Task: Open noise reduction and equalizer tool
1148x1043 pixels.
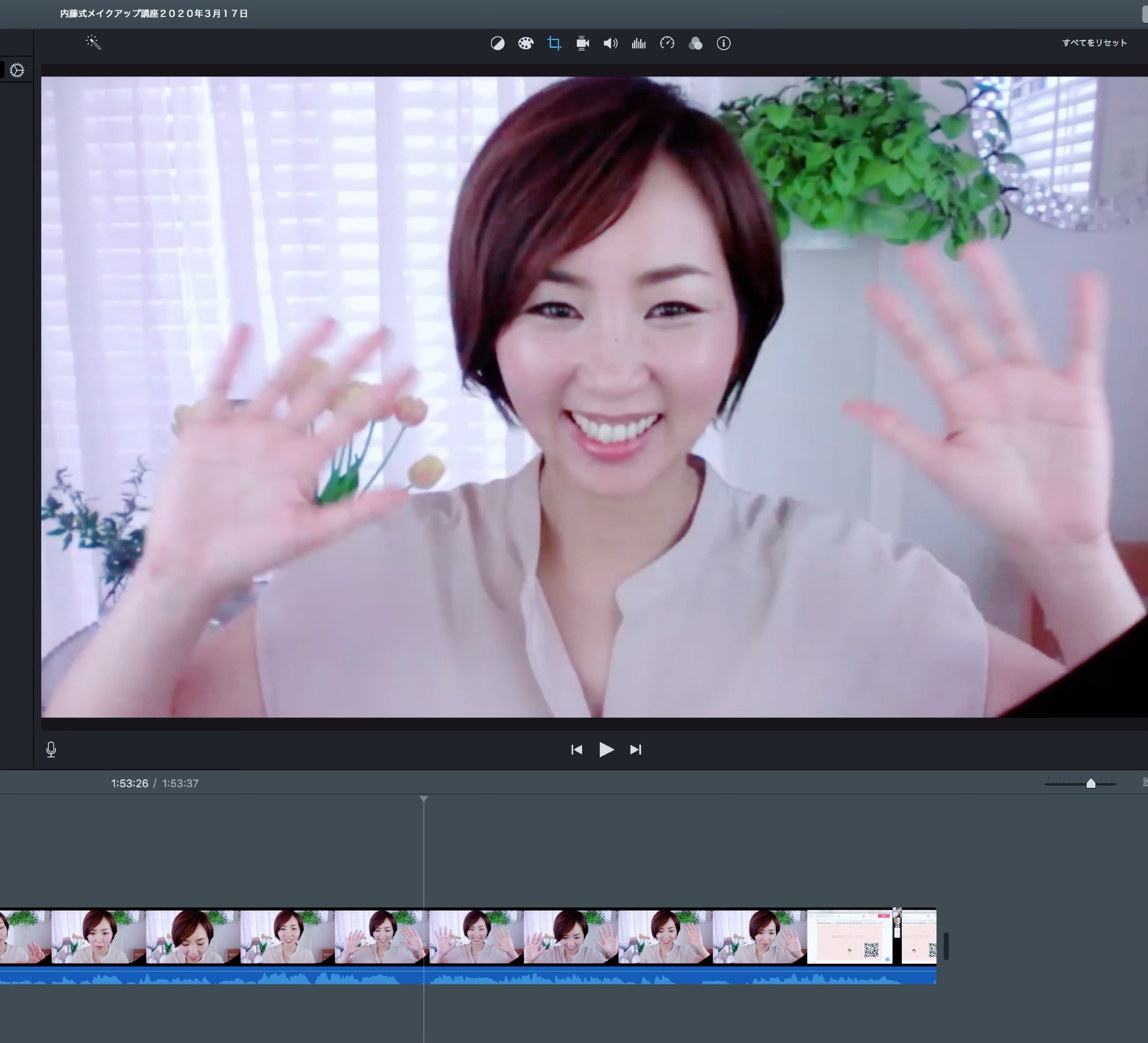Action: pyautogui.click(x=638, y=43)
